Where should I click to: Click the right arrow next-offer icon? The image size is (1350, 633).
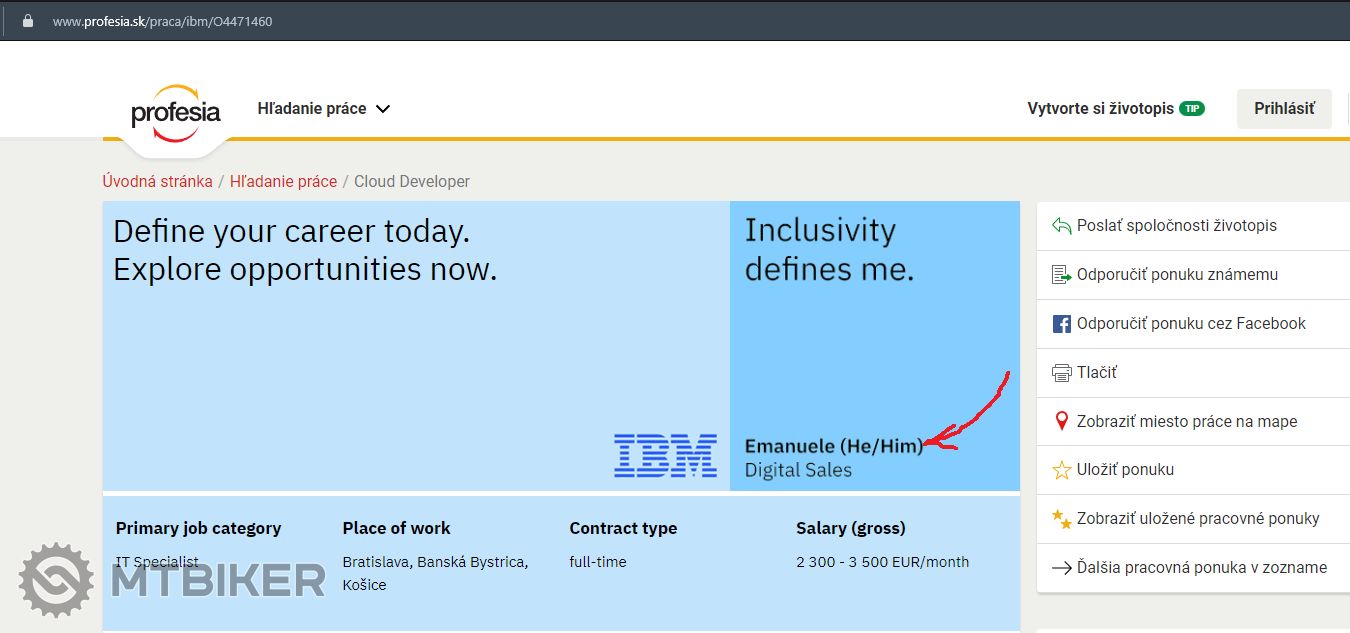(x=1061, y=568)
